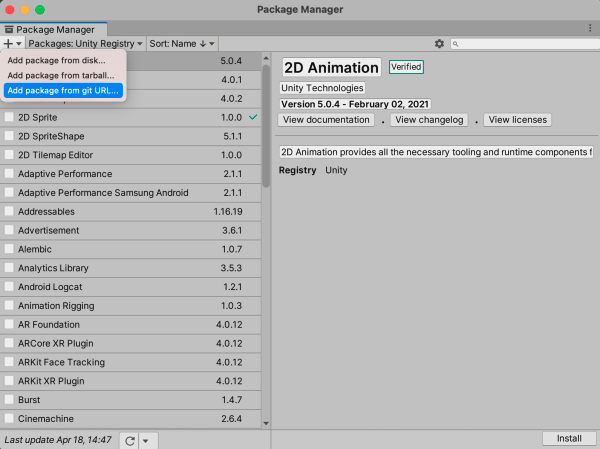Select the Advertisement package name

[x=49, y=230]
